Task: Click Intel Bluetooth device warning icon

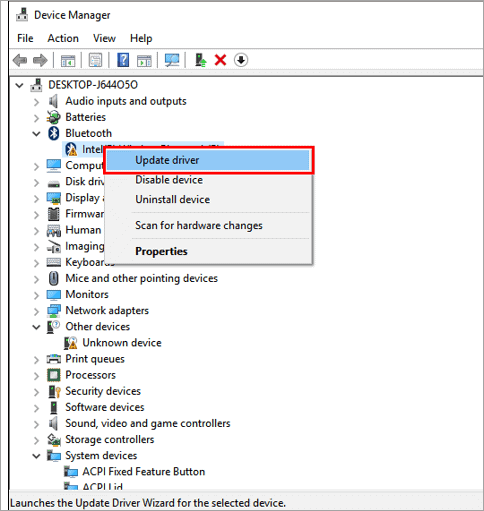Action: point(71,149)
